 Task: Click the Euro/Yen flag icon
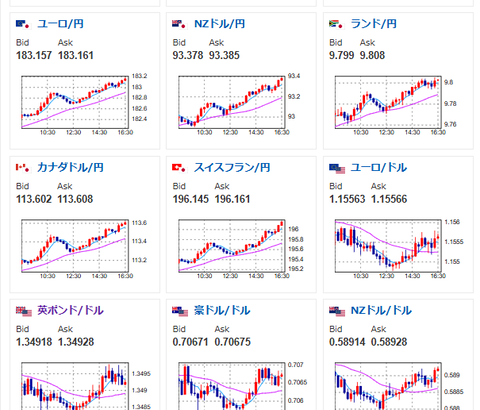(x=23, y=24)
